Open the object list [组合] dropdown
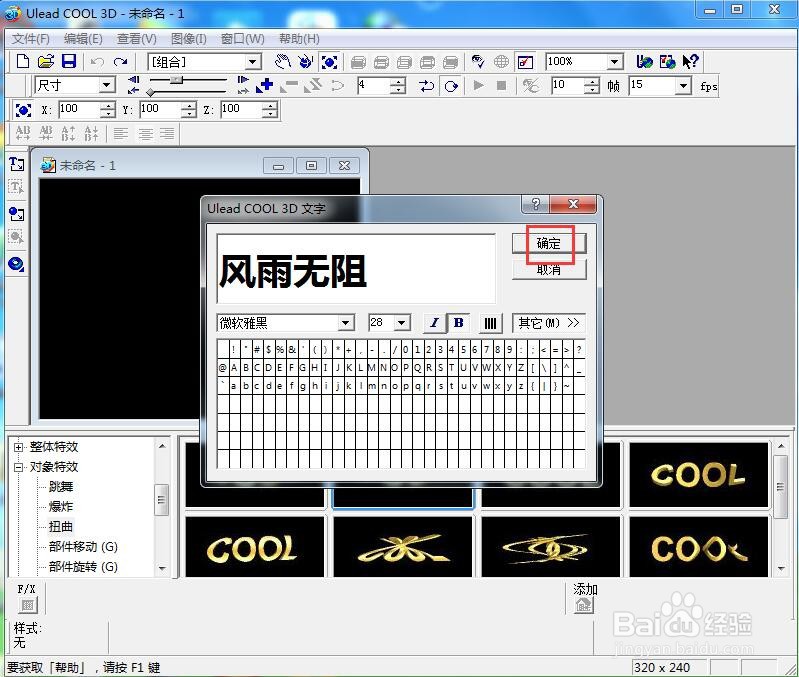Viewport: 799px width, 677px height. click(x=252, y=62)
